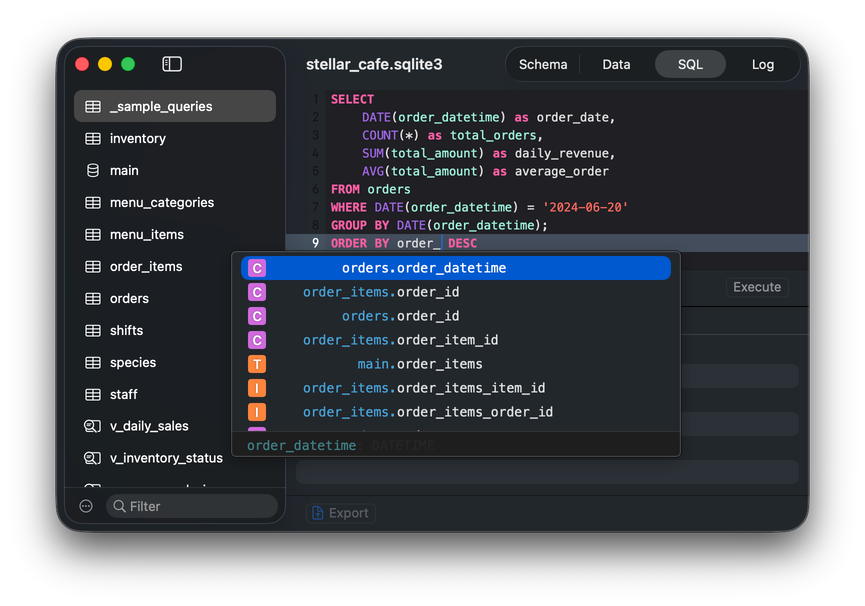Click the view icon beside v_inventory_status
The height and width of the screenshot is (606, 865).
click(93, 459)
